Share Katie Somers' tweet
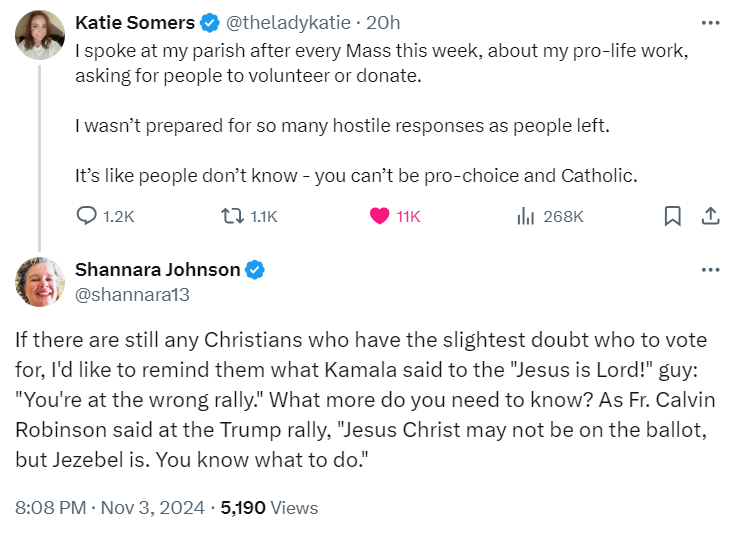The image size is (737, 533). click(709, 215)
